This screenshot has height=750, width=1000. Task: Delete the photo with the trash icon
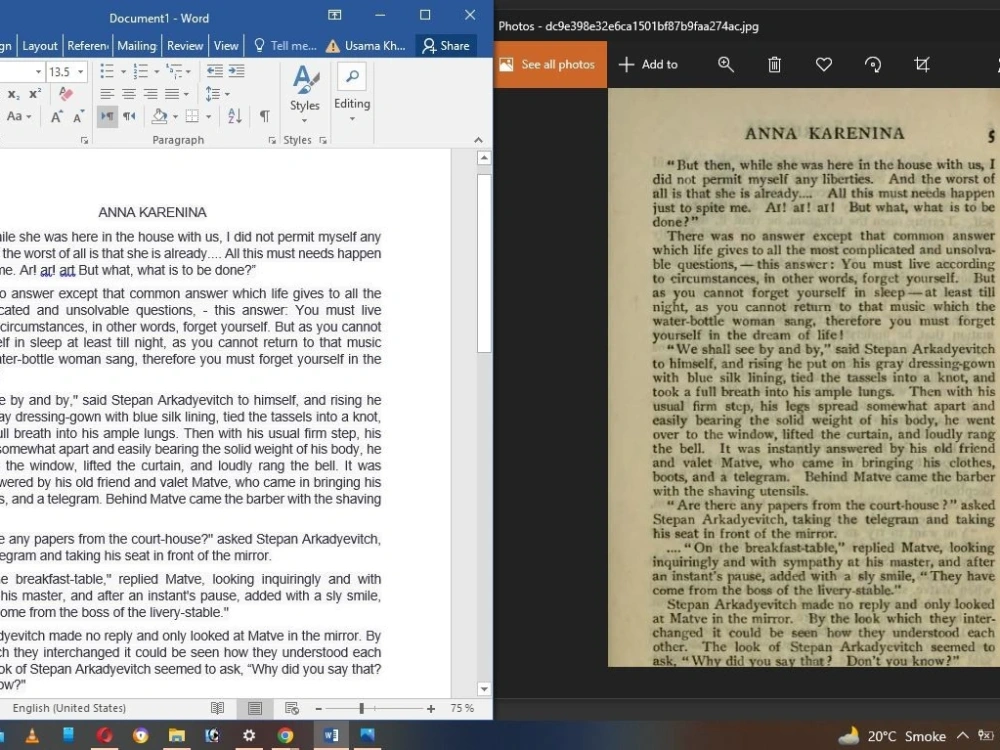pos(773,64)
